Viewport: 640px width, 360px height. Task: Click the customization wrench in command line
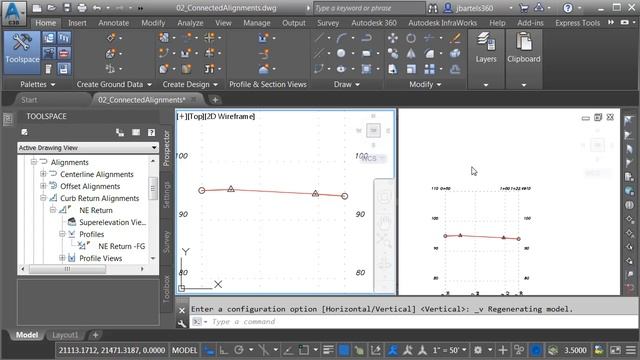coord(182,324)
